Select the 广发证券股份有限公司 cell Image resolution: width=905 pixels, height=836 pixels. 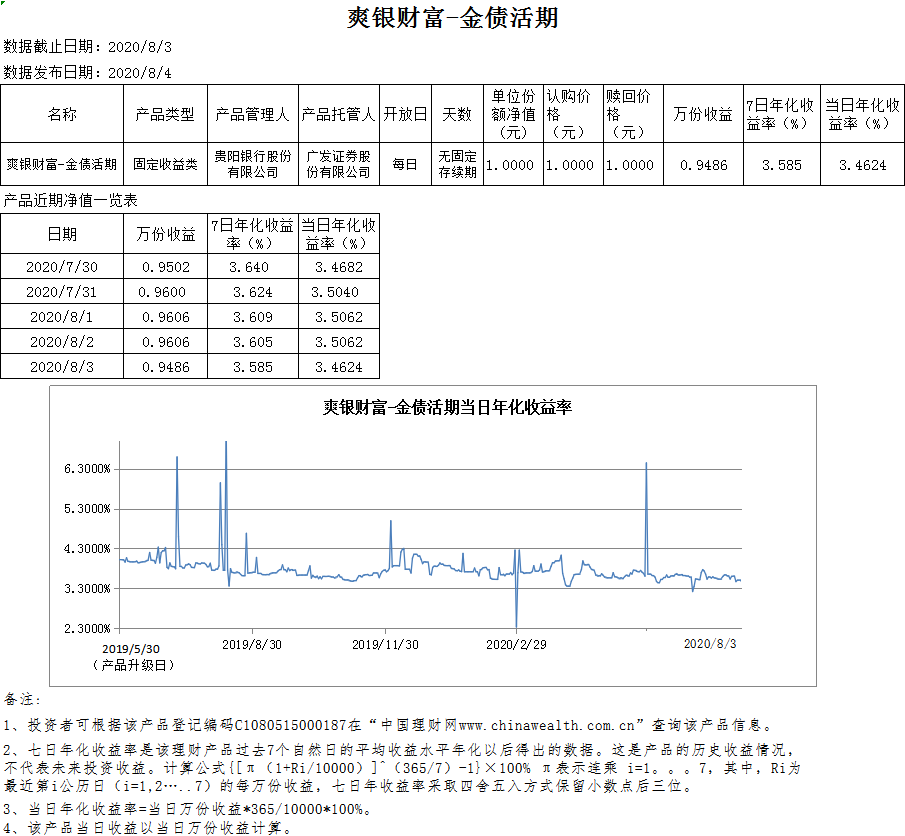(x=339, y=165)
